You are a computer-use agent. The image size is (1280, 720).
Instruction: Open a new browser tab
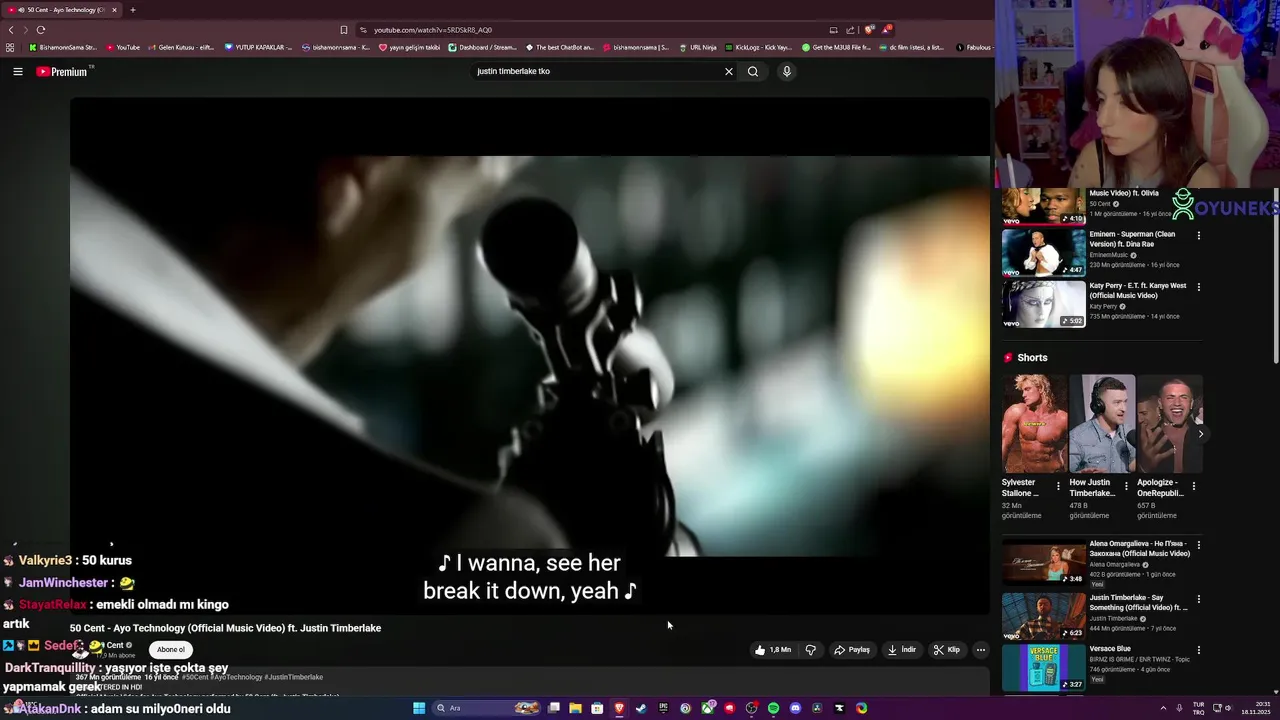(132, 10)
